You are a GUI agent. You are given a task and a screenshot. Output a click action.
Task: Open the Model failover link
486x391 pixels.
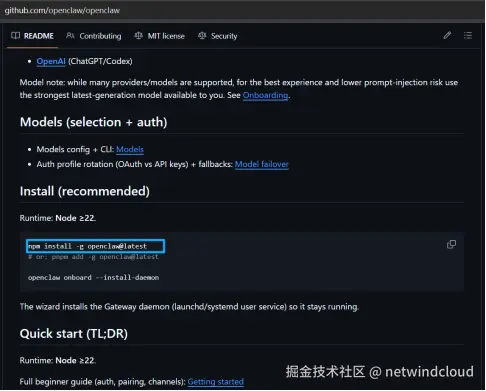point(262,164)
